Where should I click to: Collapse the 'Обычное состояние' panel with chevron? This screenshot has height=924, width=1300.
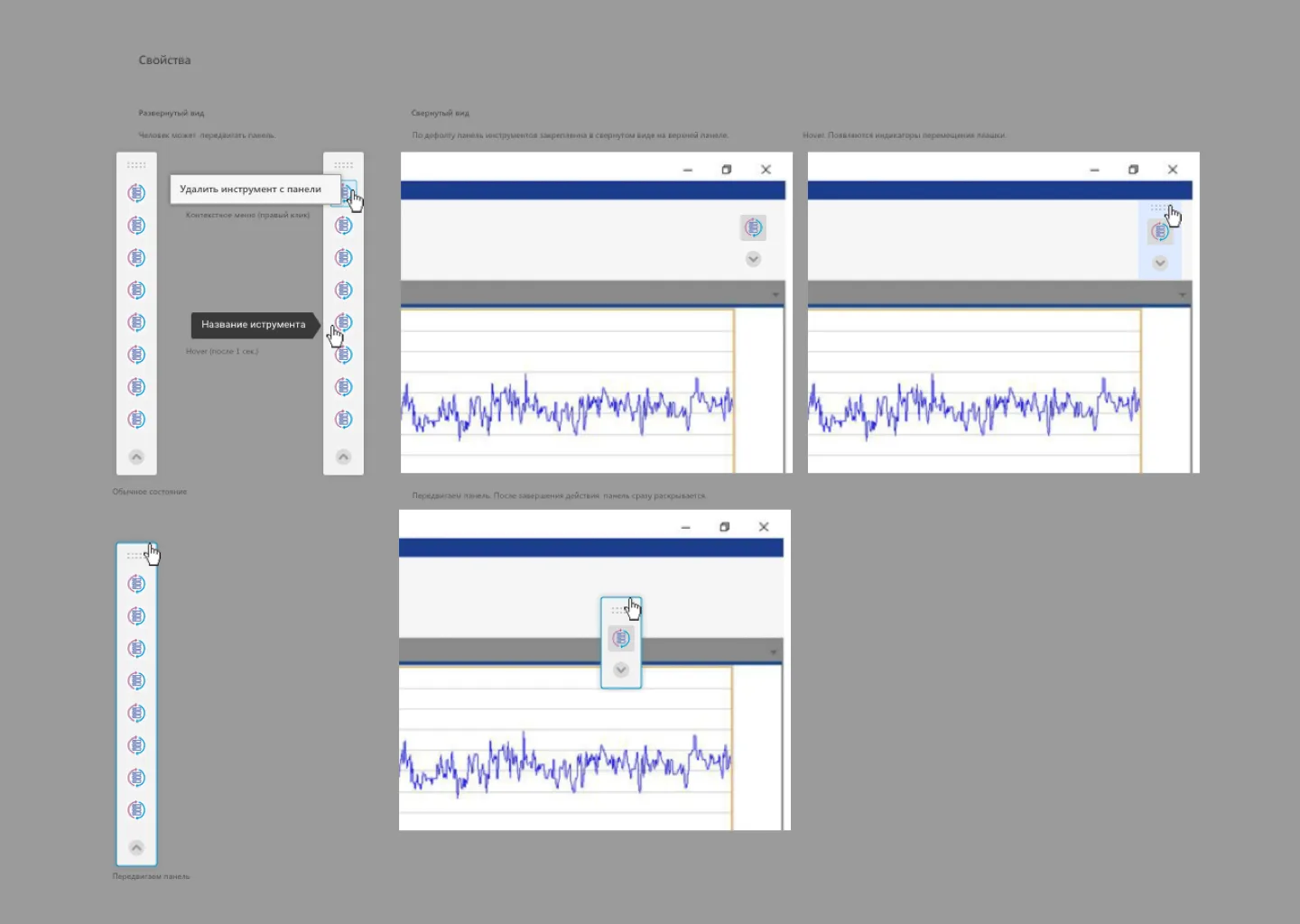tap(136, 457)
